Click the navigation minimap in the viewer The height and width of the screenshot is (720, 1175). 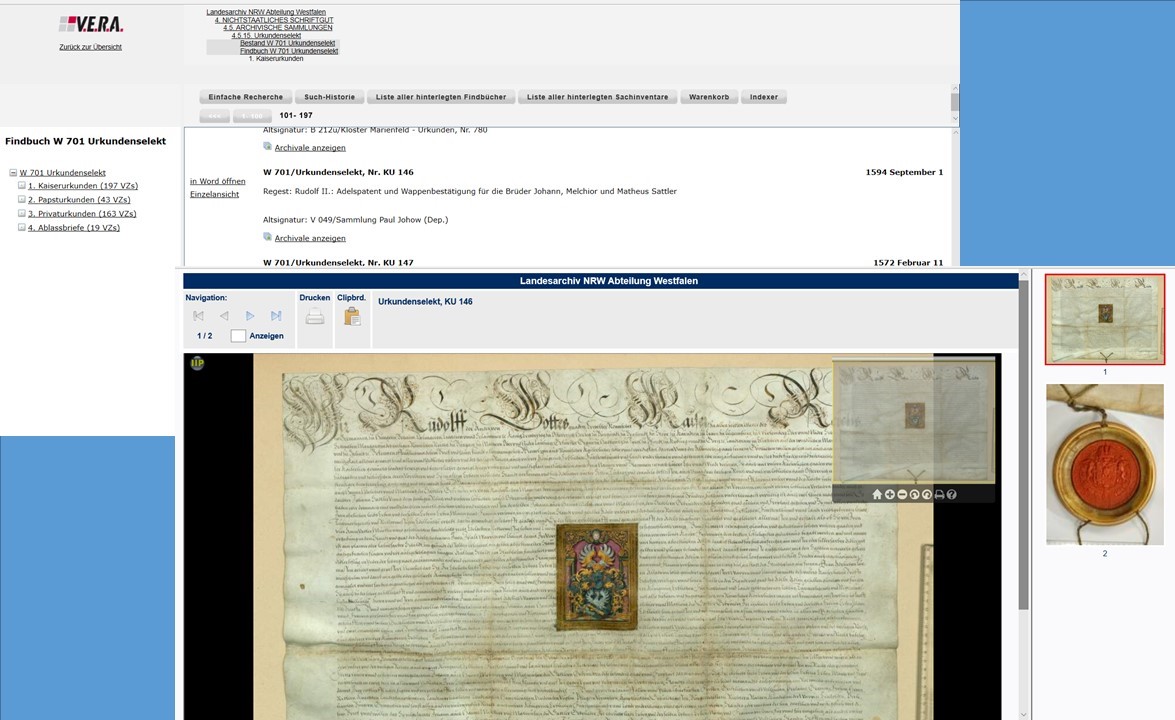coord(914,420)
